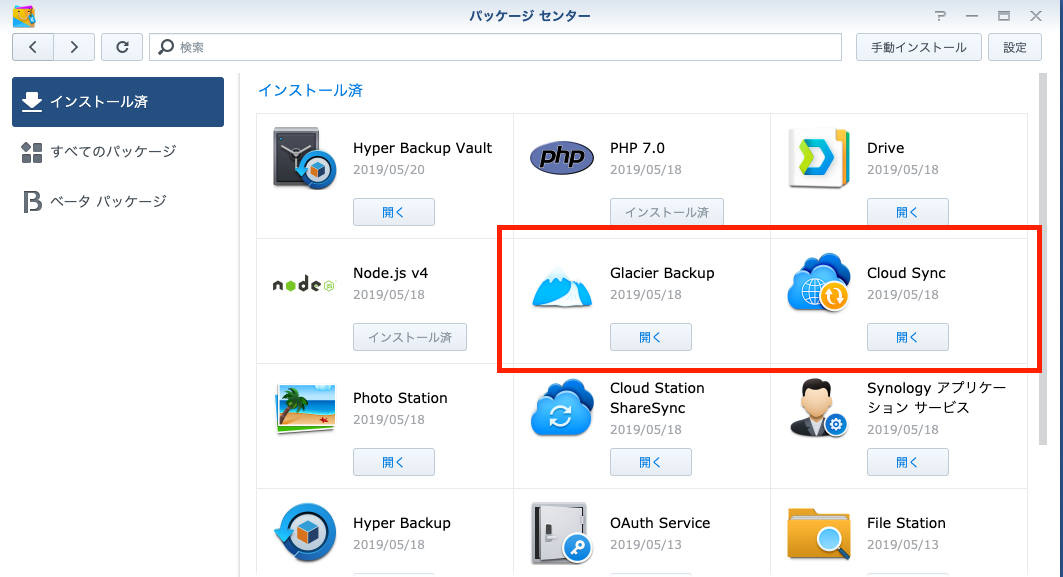Viewport: 1063px width, 577px height.
Task: Click the Cloud Station ShareSync icon
Action: [x=562, y=407]
